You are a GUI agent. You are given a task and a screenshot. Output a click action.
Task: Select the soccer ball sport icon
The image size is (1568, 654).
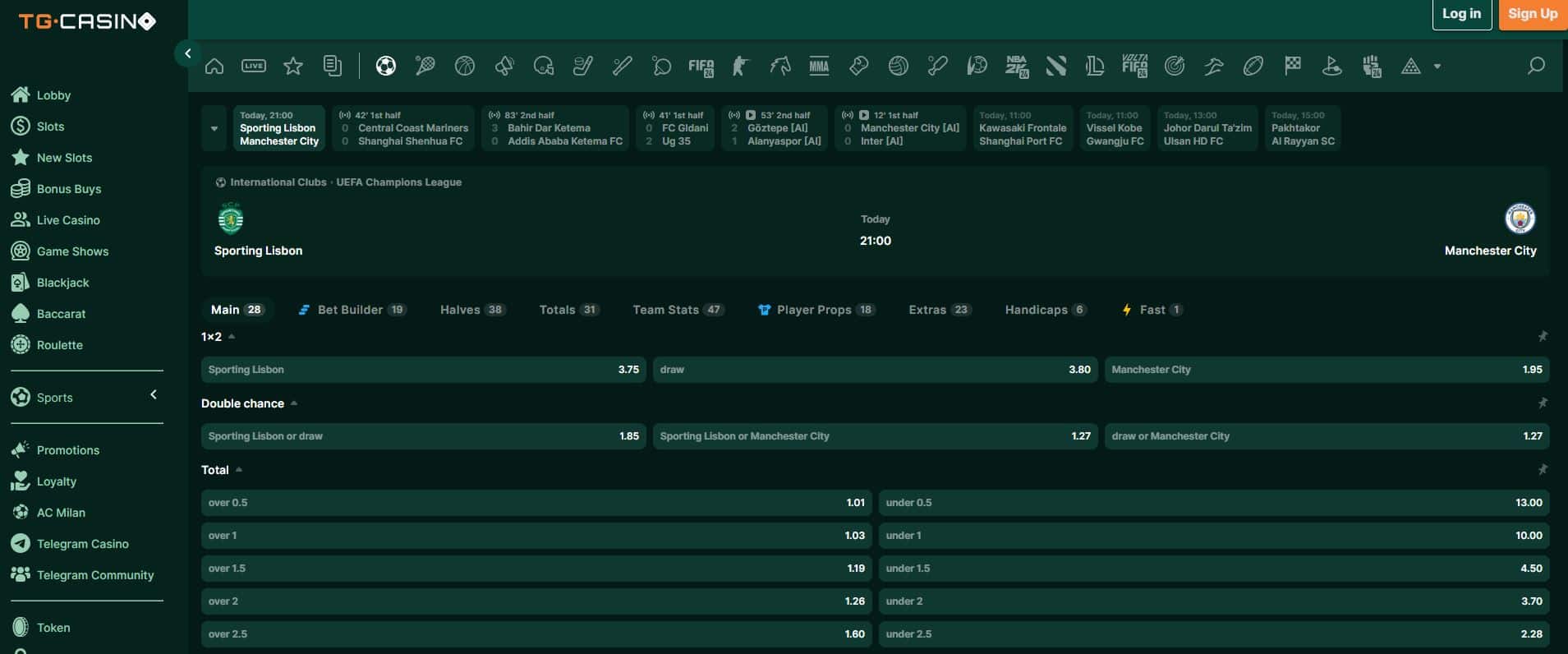click(x=386, y=67)
